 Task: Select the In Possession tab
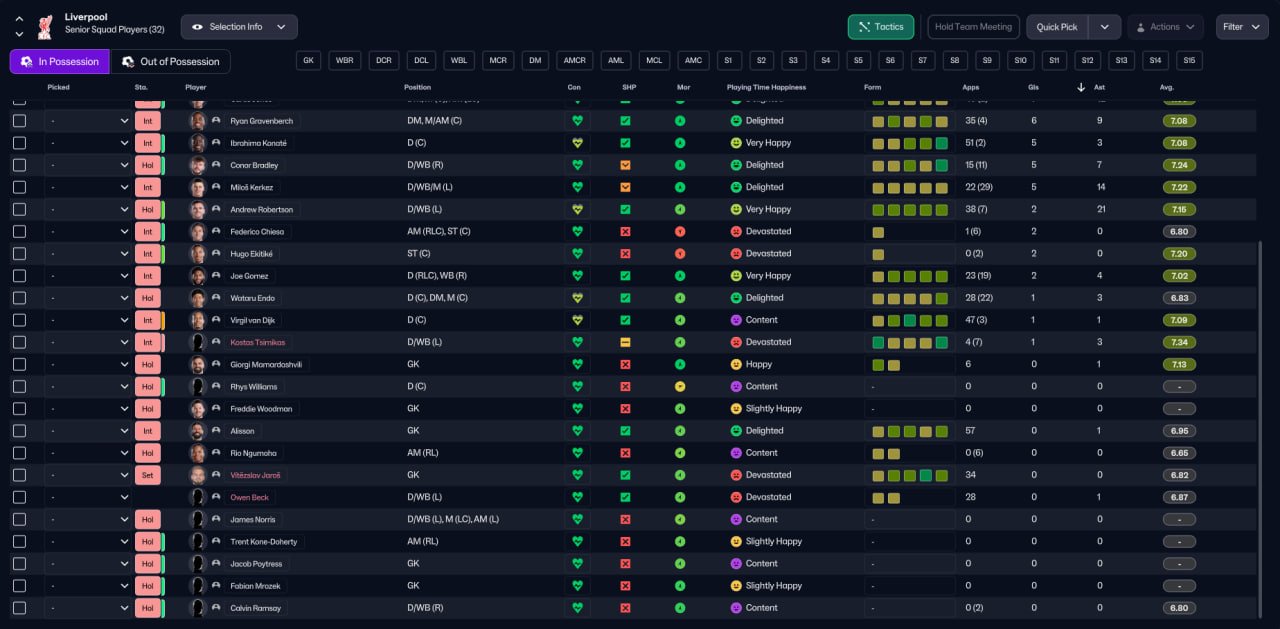tap(60, 62)
